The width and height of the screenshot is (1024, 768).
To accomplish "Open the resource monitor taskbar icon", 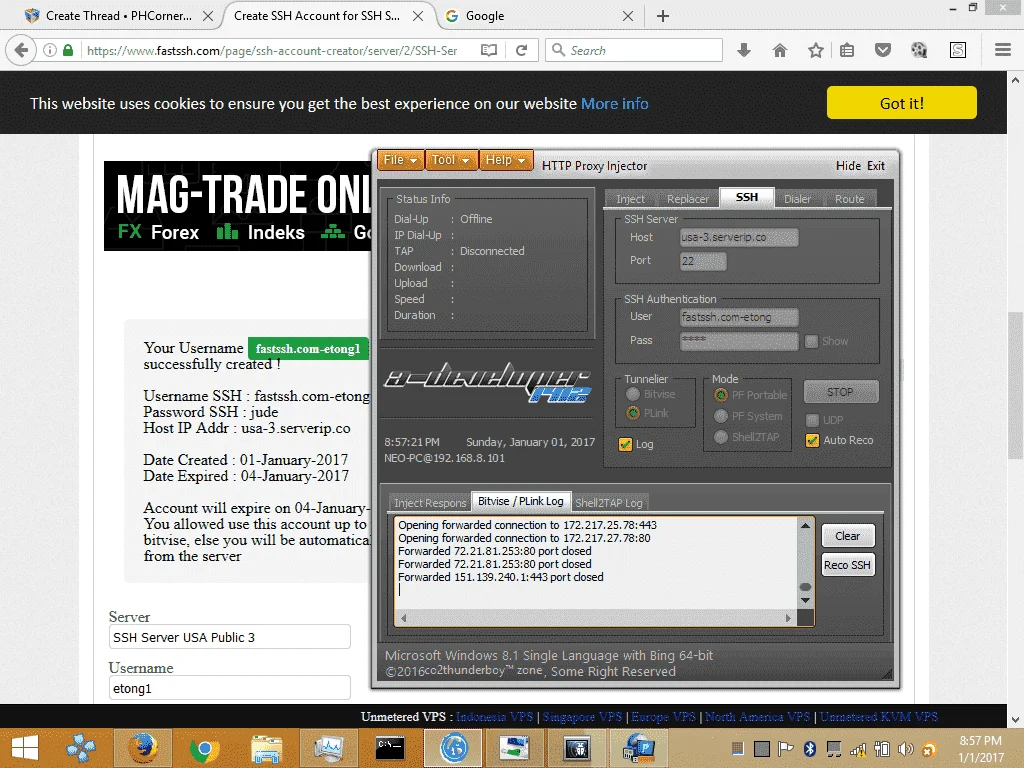I will [328, 748].
